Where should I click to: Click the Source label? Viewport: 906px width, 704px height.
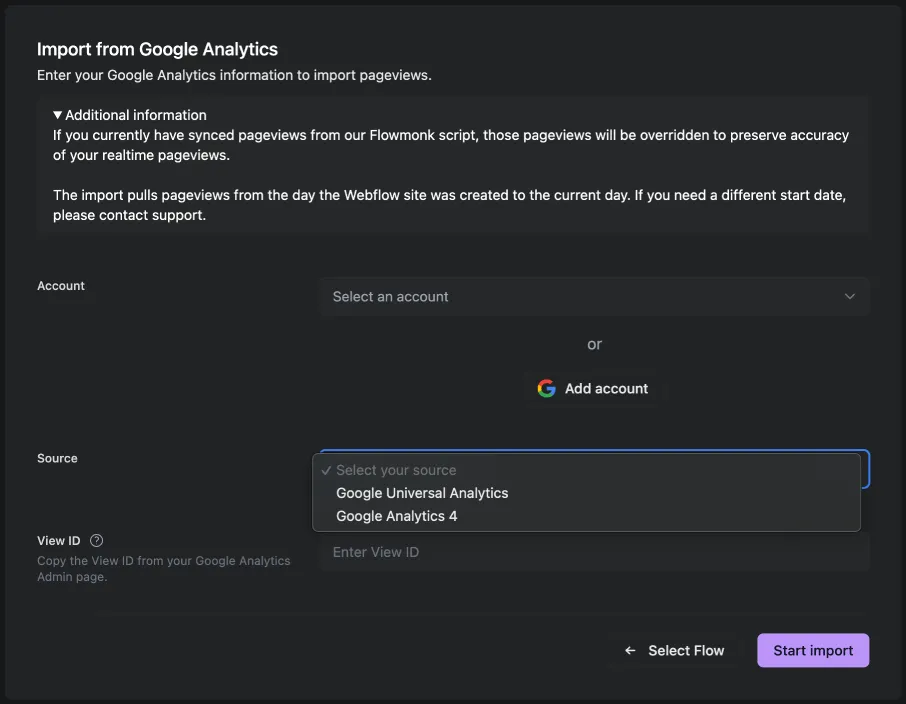pos(57,458)
